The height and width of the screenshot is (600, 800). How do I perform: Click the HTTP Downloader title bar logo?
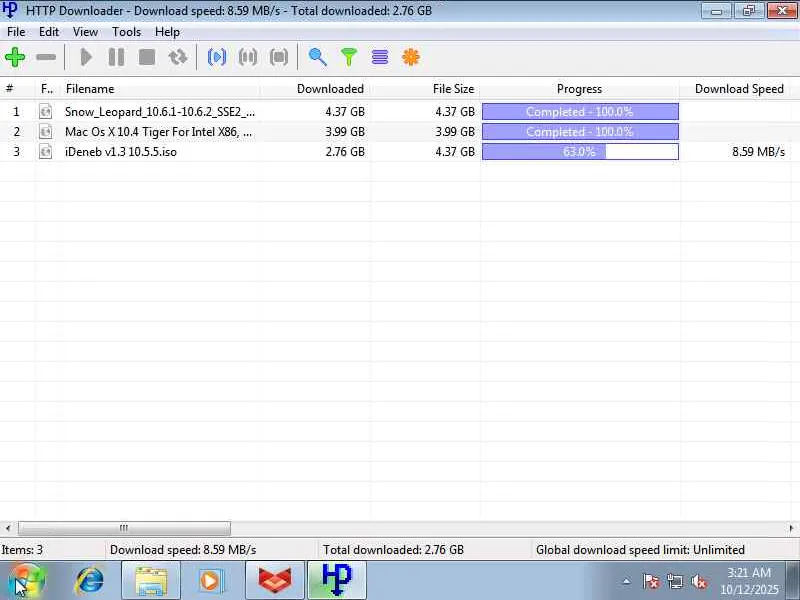(10, 10)
